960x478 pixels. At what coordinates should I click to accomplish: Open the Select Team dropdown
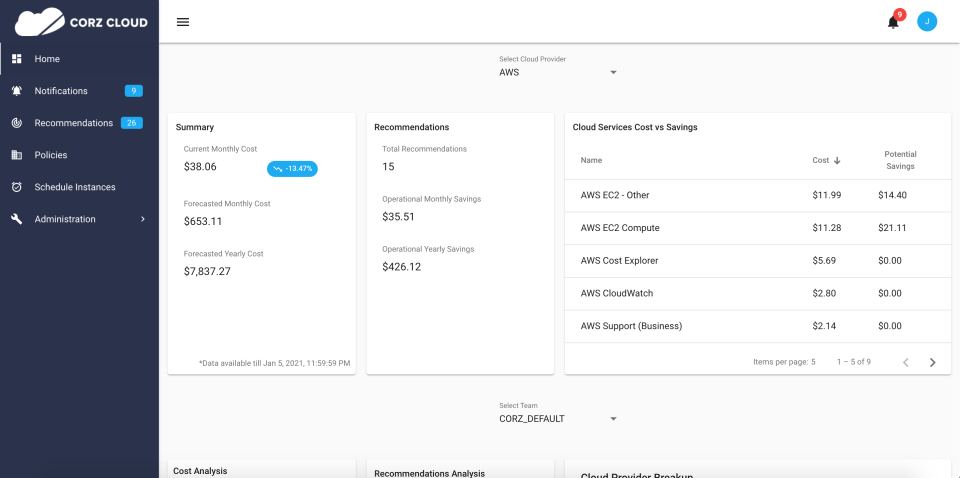(558, 419)
